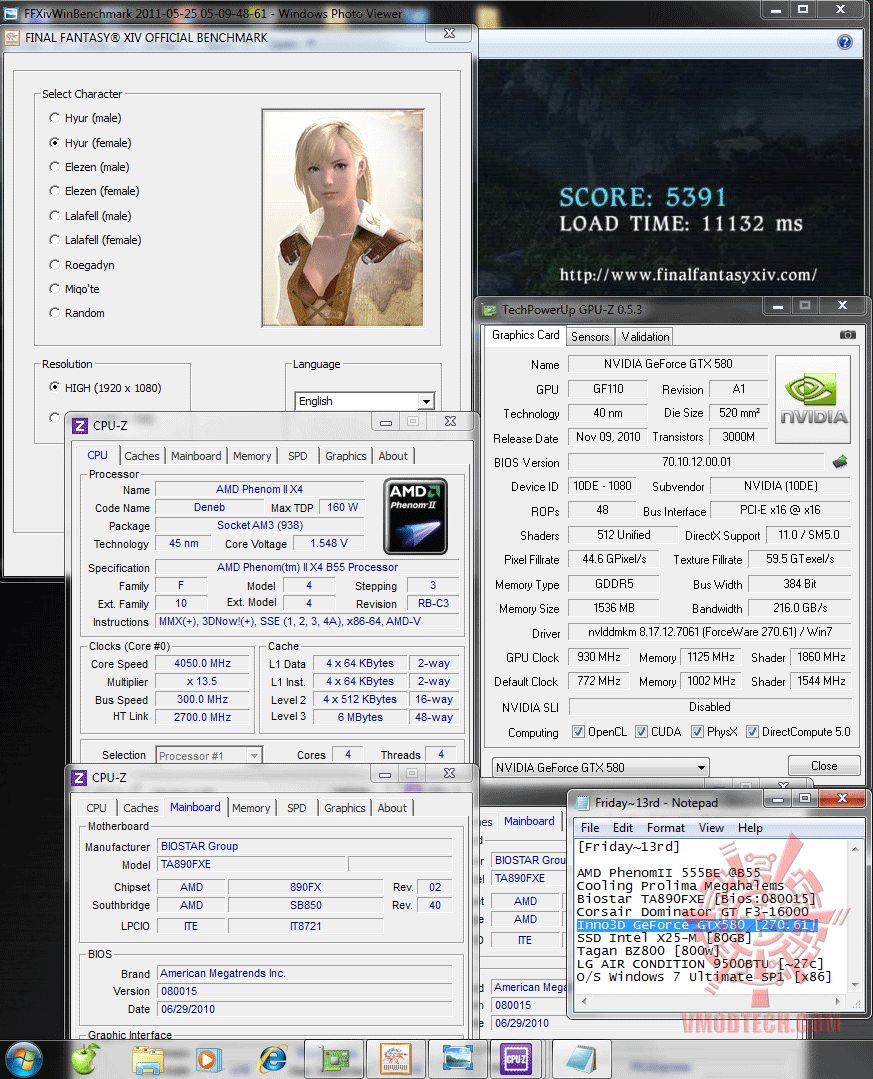Viewport: 873px width, 1079px height.
Task: Click the NVIDIA logo in GPU-Z
Action: (813, 399)
